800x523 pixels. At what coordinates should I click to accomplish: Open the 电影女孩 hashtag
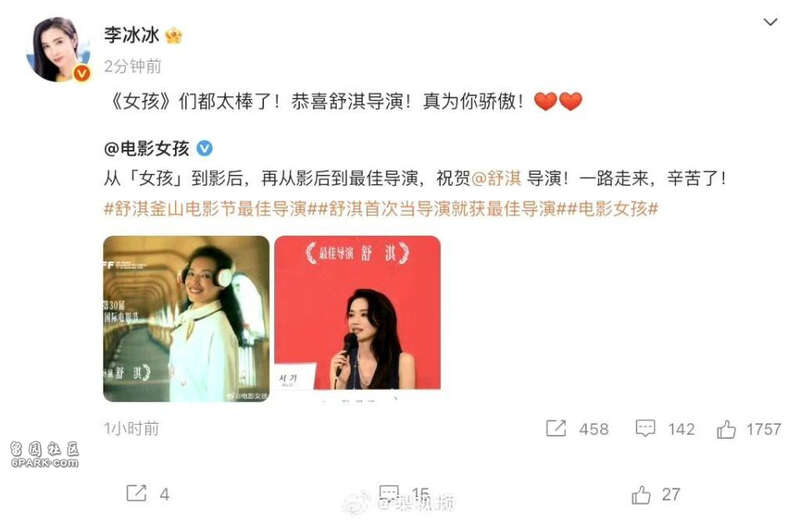(610, 209)
